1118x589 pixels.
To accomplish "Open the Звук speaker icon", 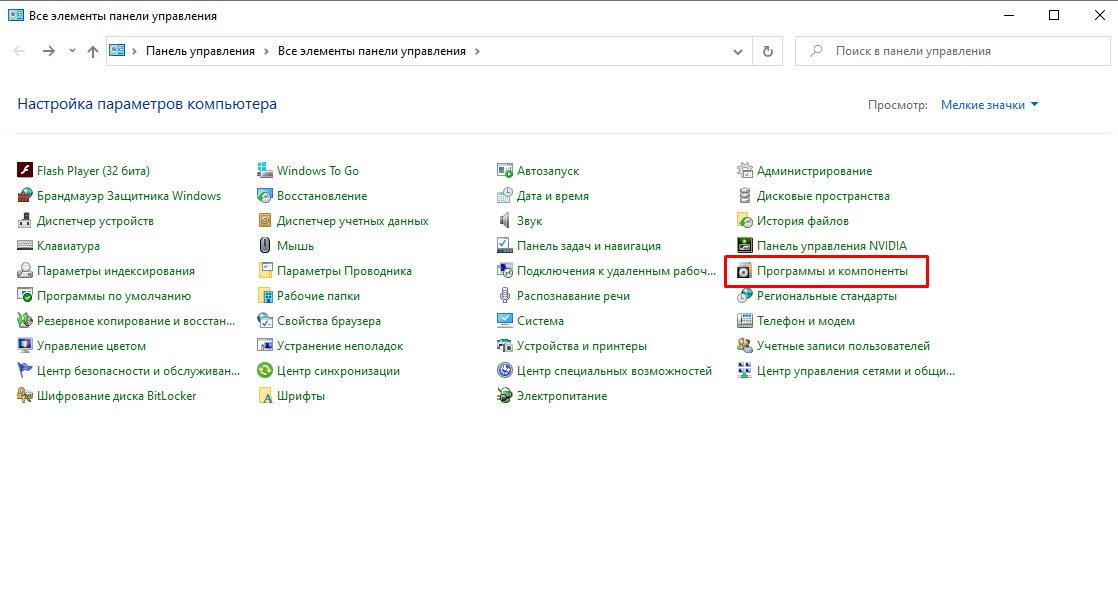I will pos(506,221).
